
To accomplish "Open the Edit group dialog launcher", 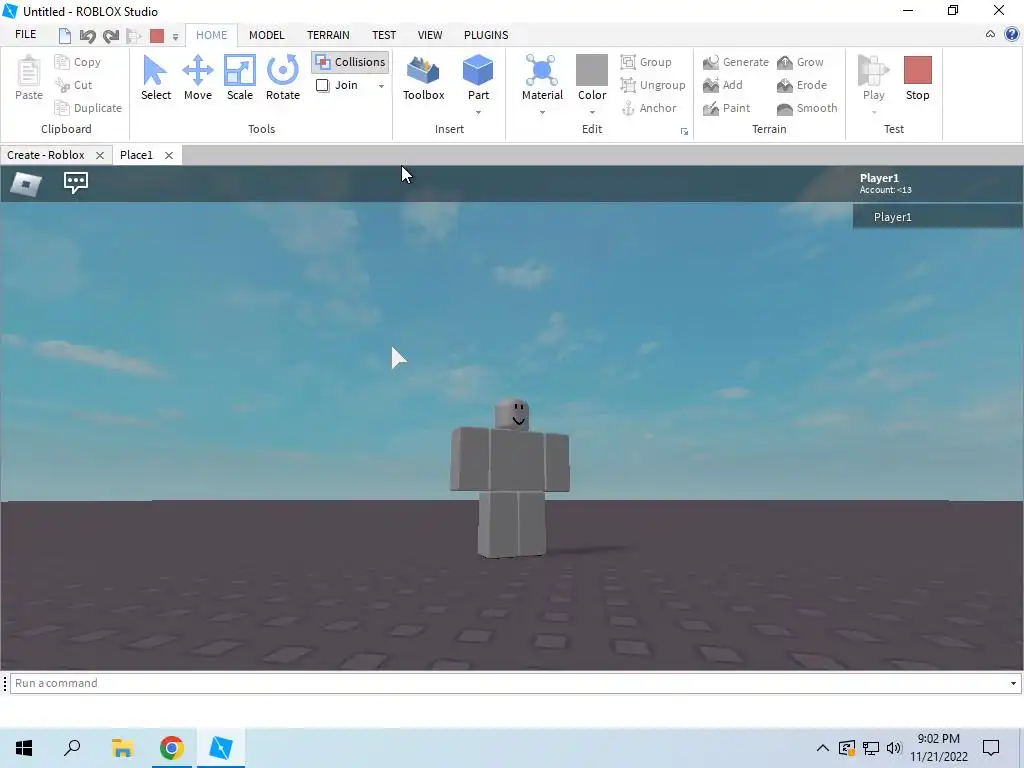I will click(684, 131).
